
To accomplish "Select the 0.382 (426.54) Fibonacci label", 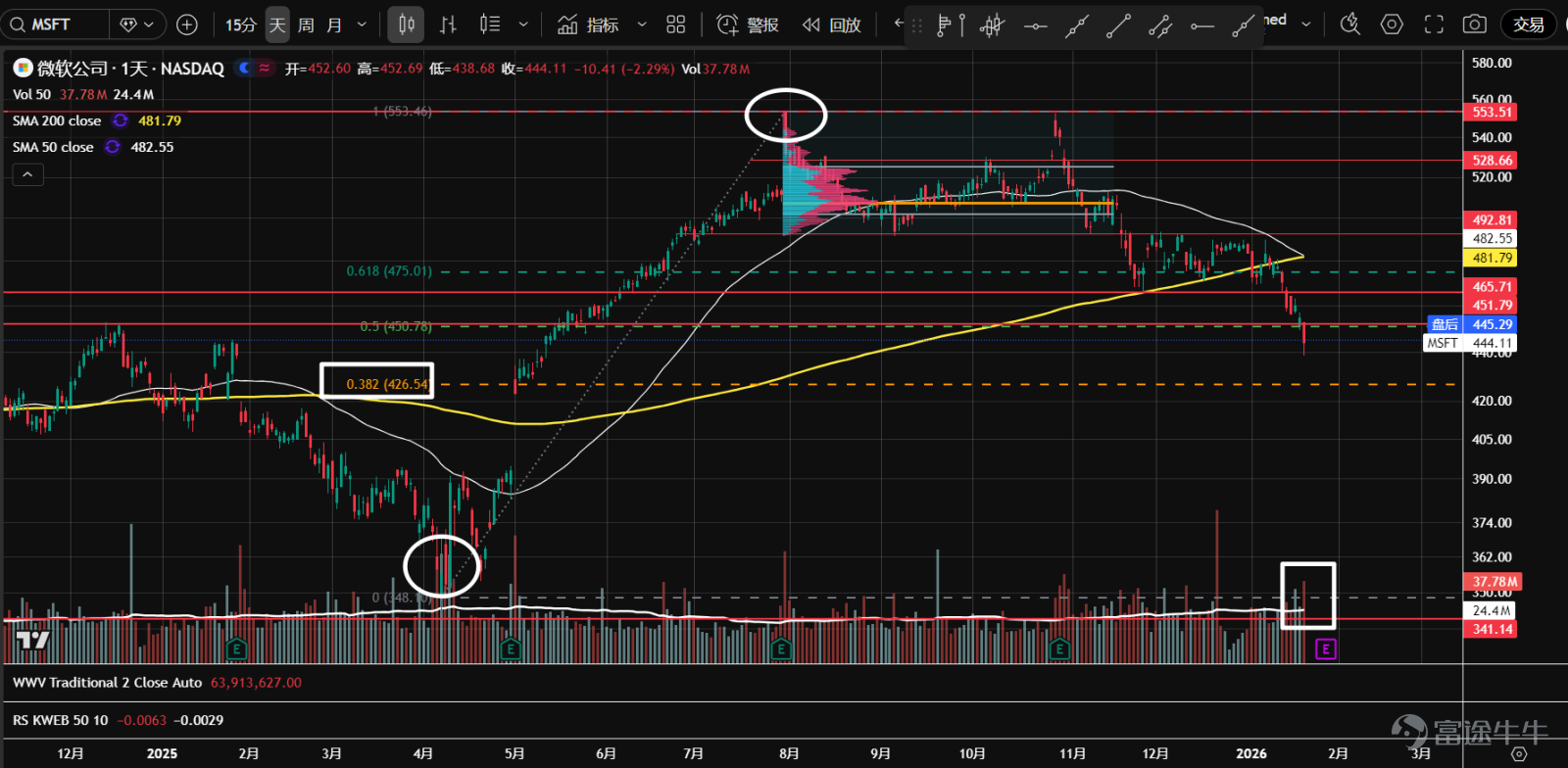I will click(388, 384).
